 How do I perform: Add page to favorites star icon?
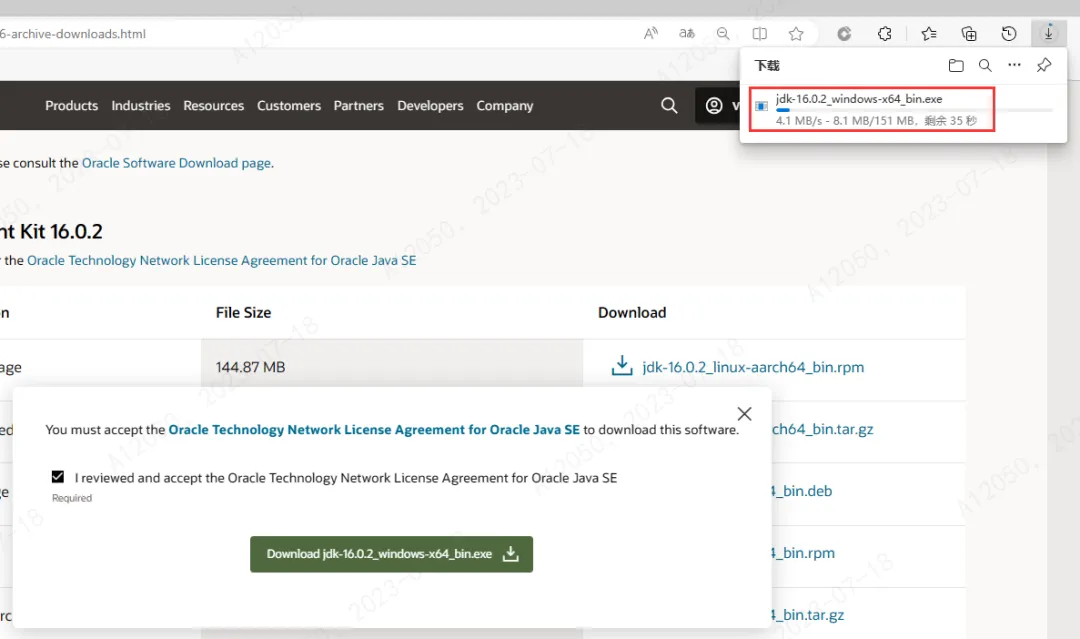click(x=796, y=34)
